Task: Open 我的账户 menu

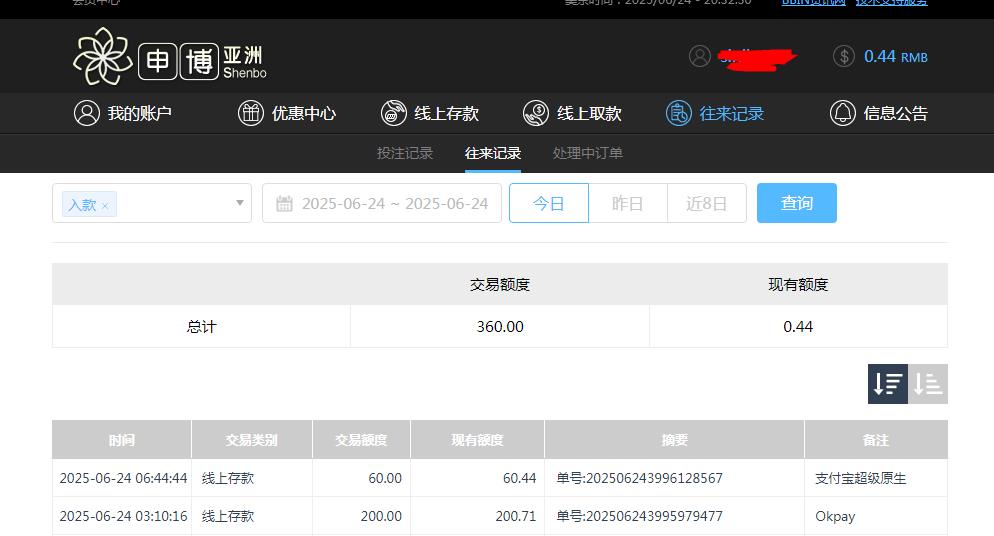Action: click(123, 113)
